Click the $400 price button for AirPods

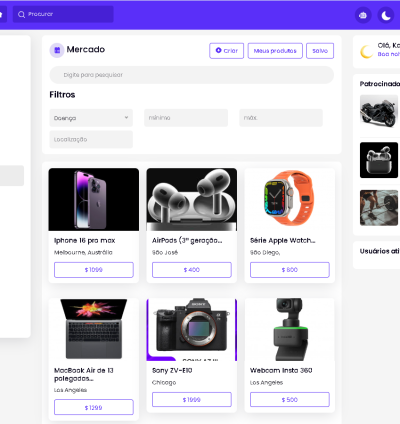point(192,270)
